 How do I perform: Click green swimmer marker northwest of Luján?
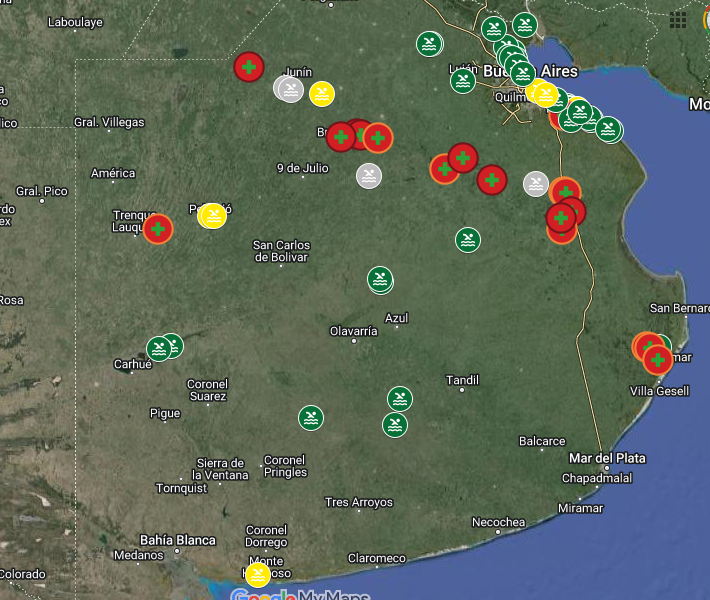[429, 44]
